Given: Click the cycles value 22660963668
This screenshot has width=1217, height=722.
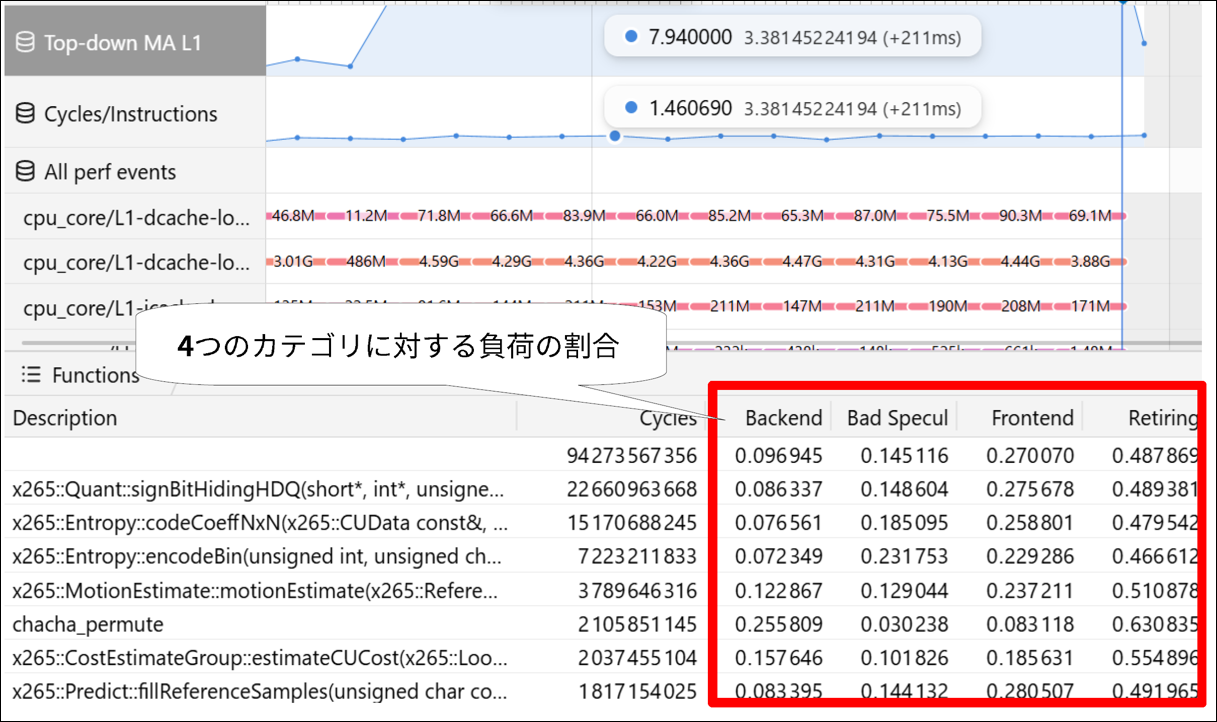Looking at the screenshot, I should click(x=631, y=490).
